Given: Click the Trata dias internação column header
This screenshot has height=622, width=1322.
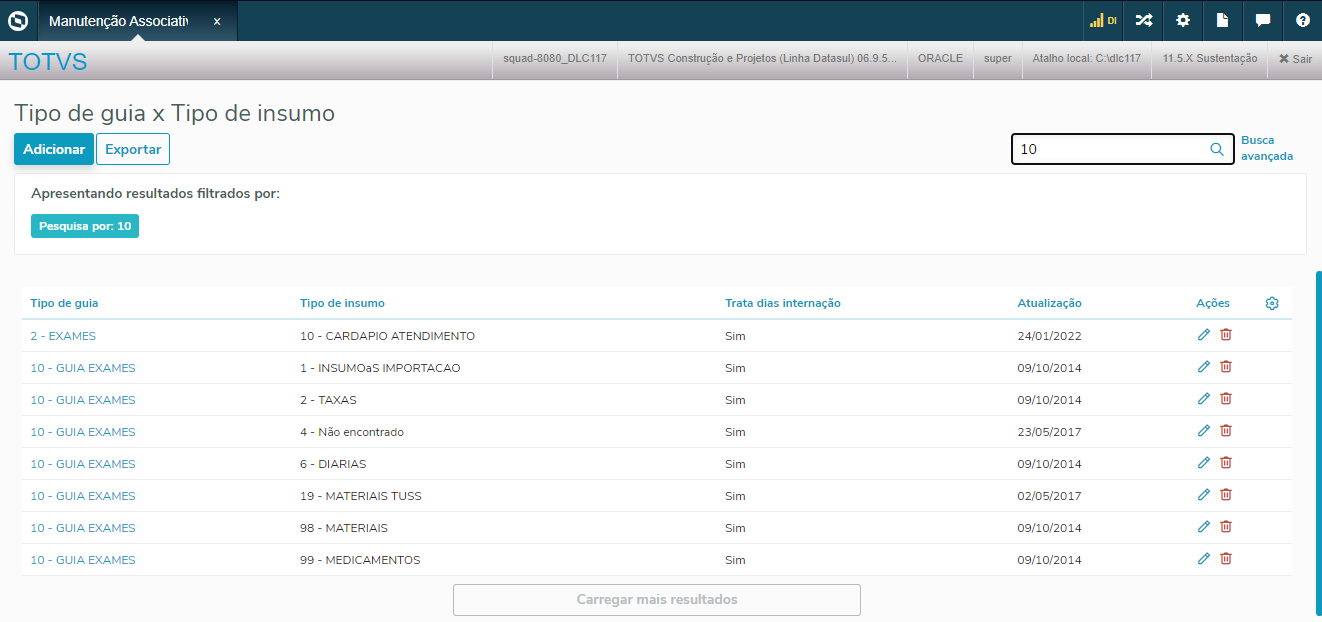Looking at the screenshot, I should 783,303.
